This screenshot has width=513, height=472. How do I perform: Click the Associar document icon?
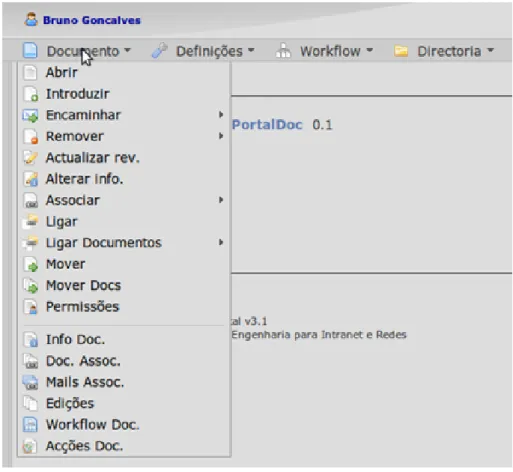[x=30, y=200]
